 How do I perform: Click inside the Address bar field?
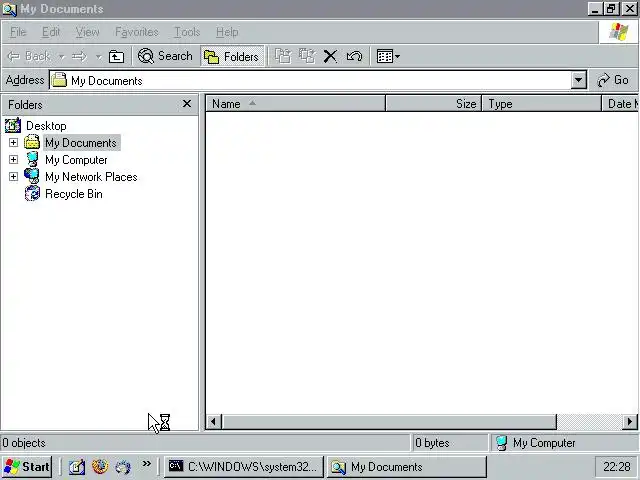click(311, 80)
